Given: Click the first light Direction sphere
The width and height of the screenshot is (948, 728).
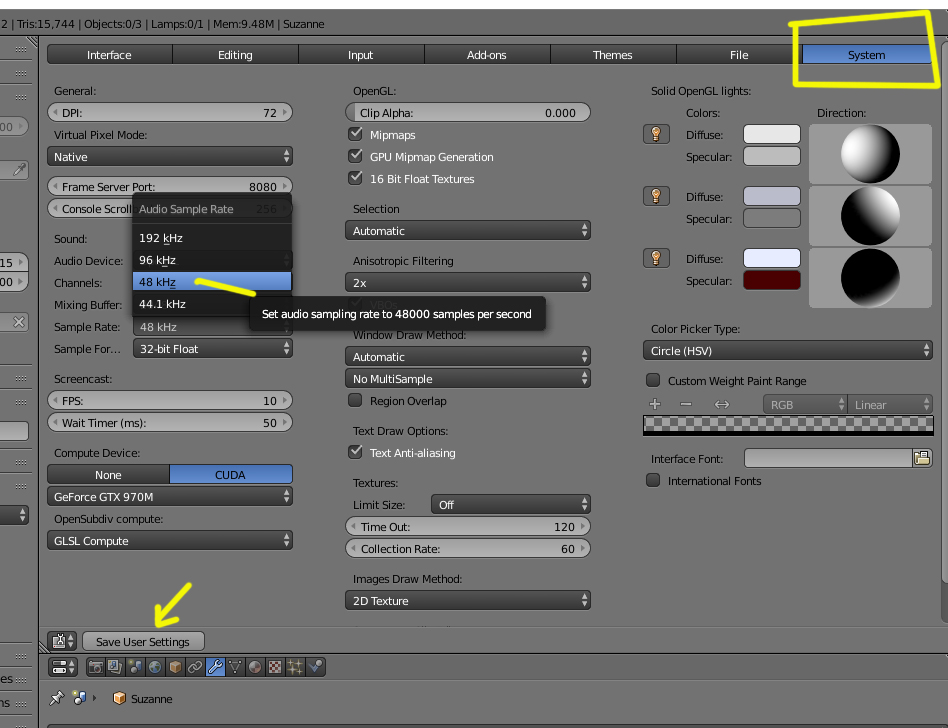Looking at the screenshot, I should (x=870, y=154).
